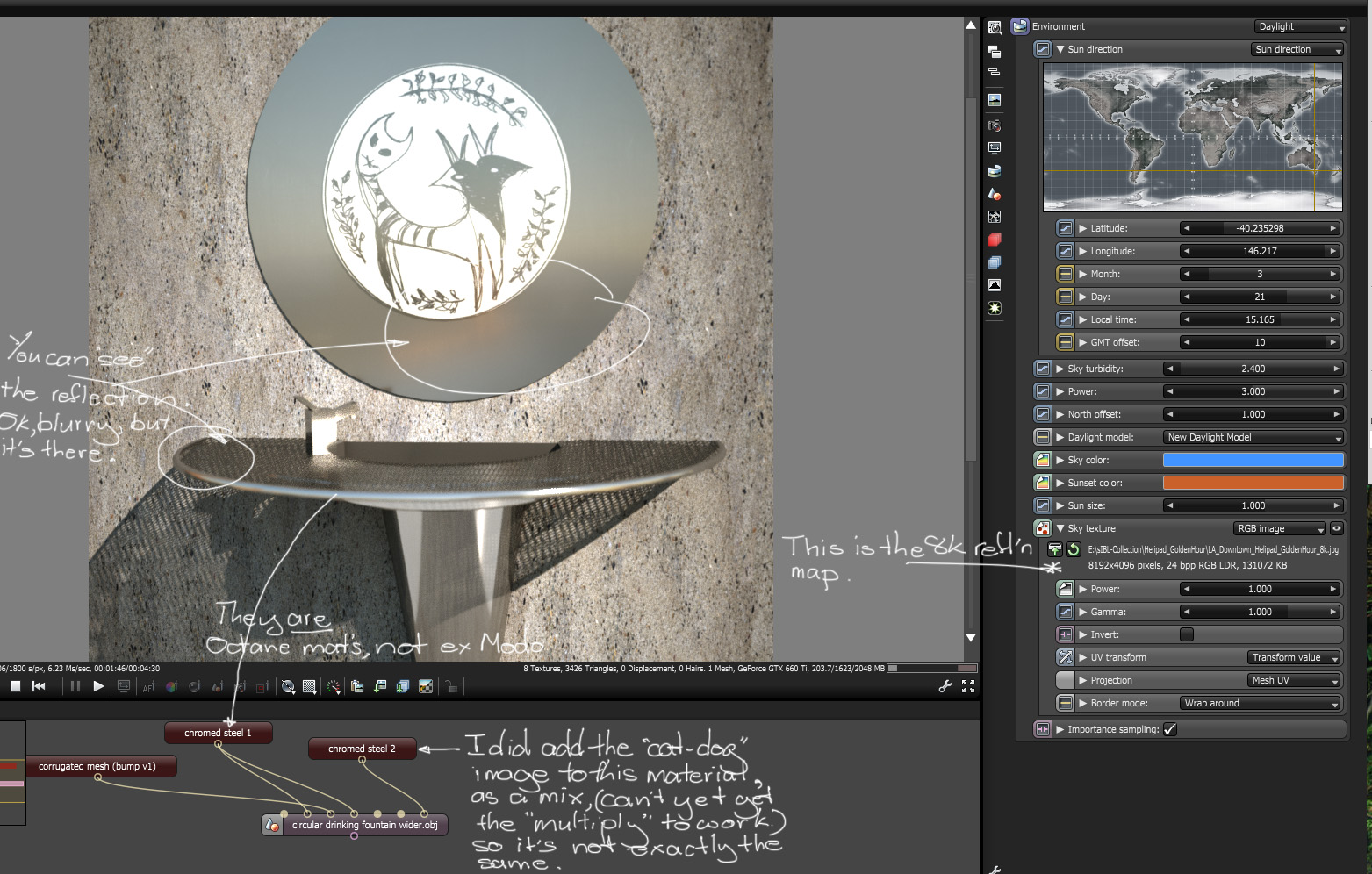1372x874 pixels.
Task: Restart the render using the rewind icon
Action: (39, 686)
